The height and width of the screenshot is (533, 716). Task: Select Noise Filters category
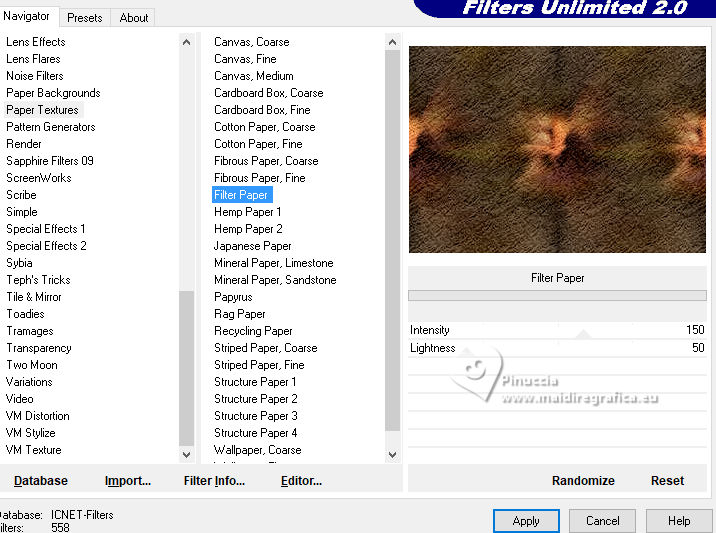pyautogui.click(x=35, y=76)
